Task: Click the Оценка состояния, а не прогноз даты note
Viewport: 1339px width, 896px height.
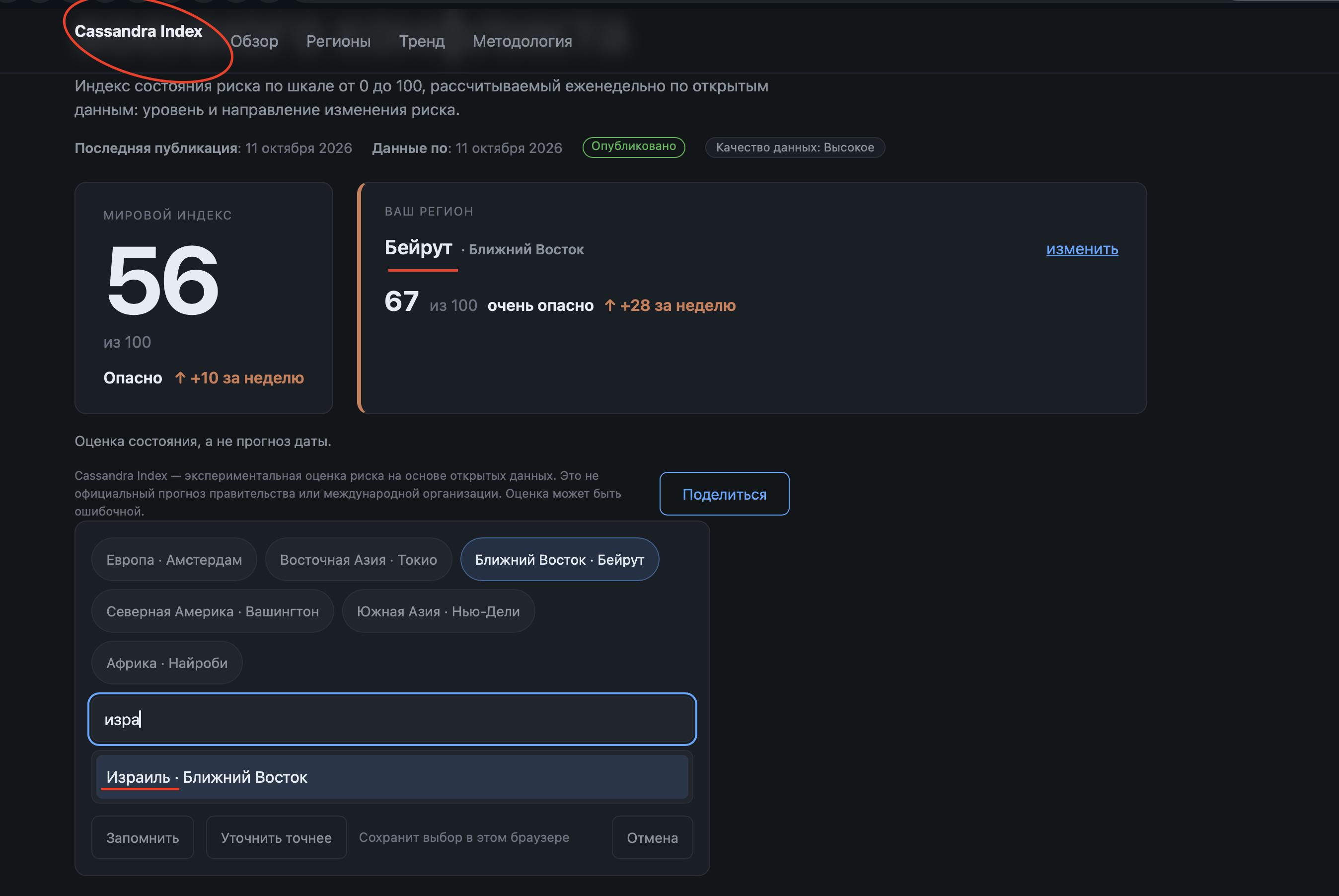Action: [203, 441]
